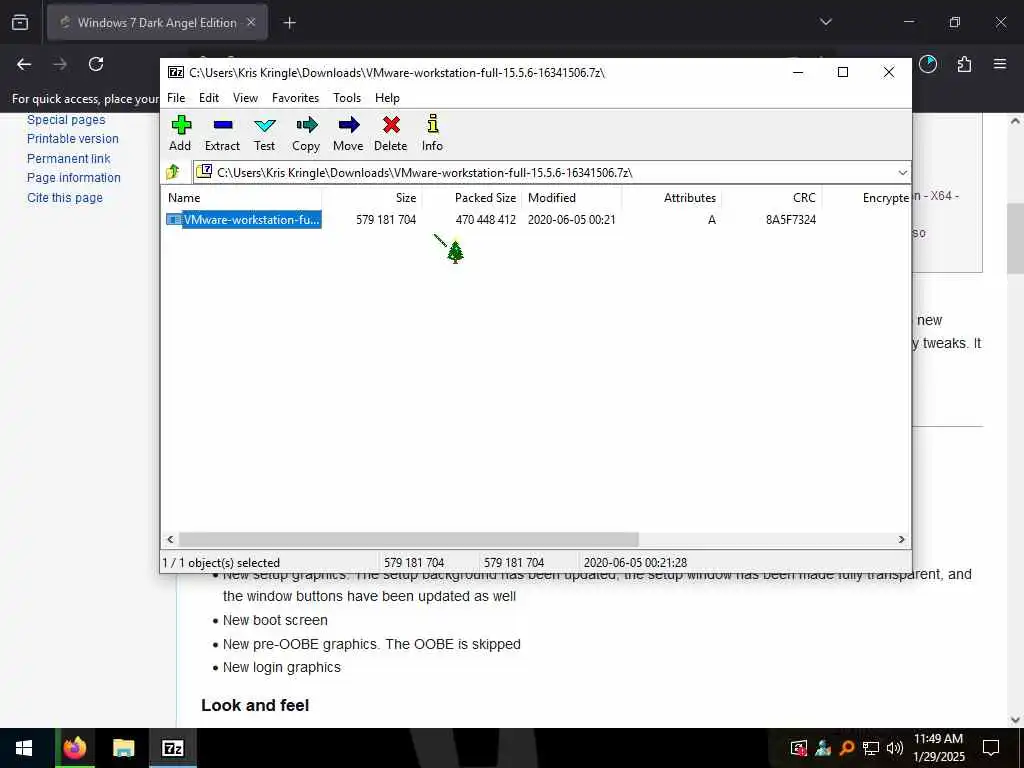The width and height of the screenshot is (1024, 768).
Task: Click the Firefox page vertical scrollbar thumb
Action: pos(1015,238)
